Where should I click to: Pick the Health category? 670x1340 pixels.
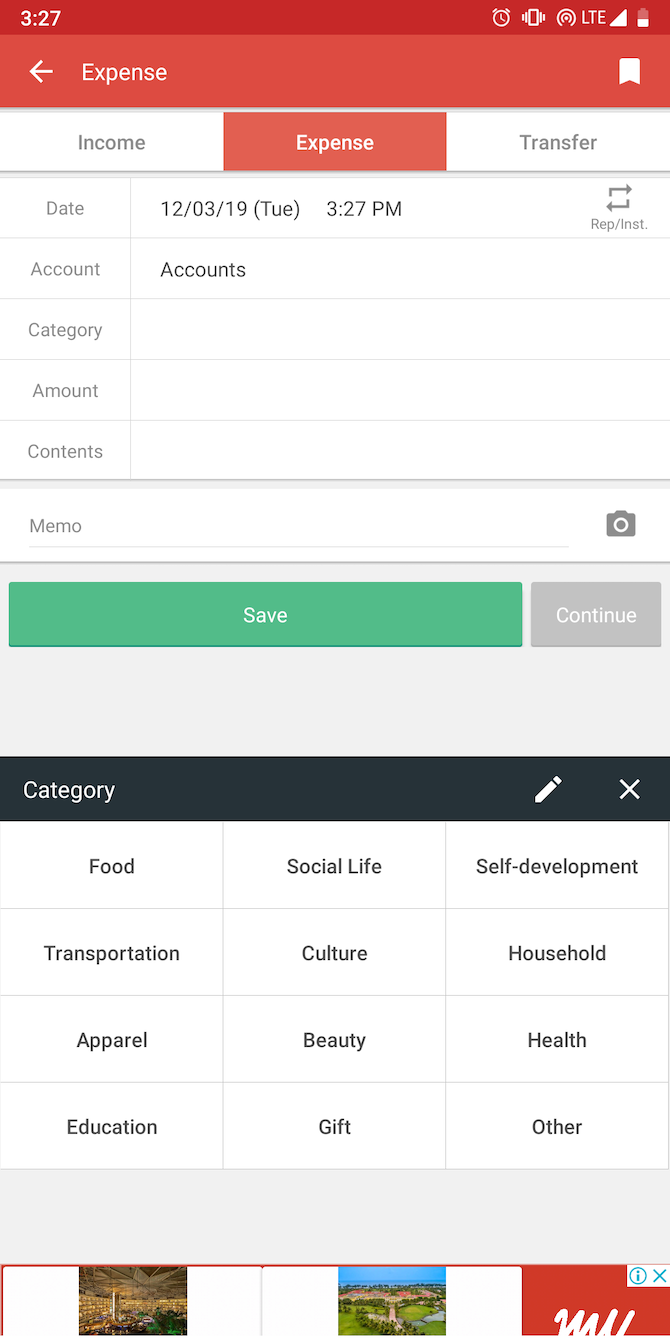(x=557, y=1039)
